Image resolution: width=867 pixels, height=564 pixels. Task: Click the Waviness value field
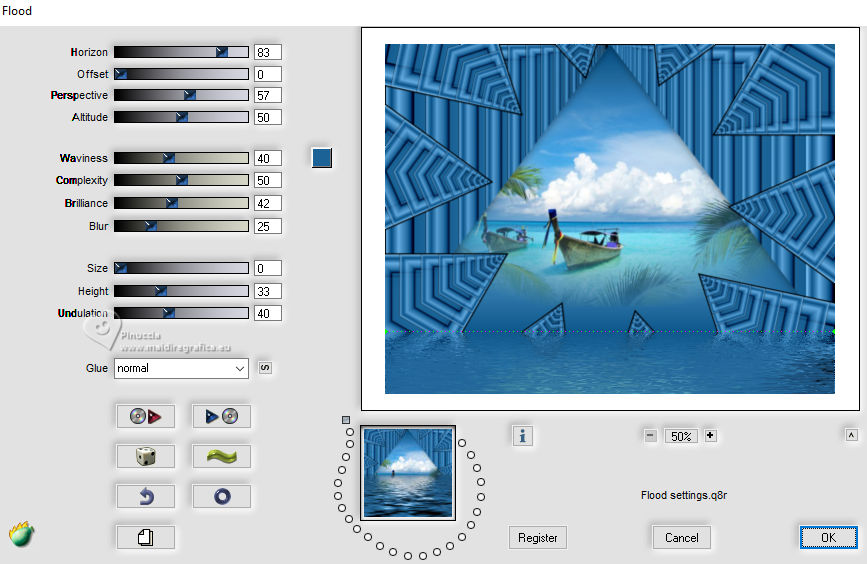pos(268,158)
